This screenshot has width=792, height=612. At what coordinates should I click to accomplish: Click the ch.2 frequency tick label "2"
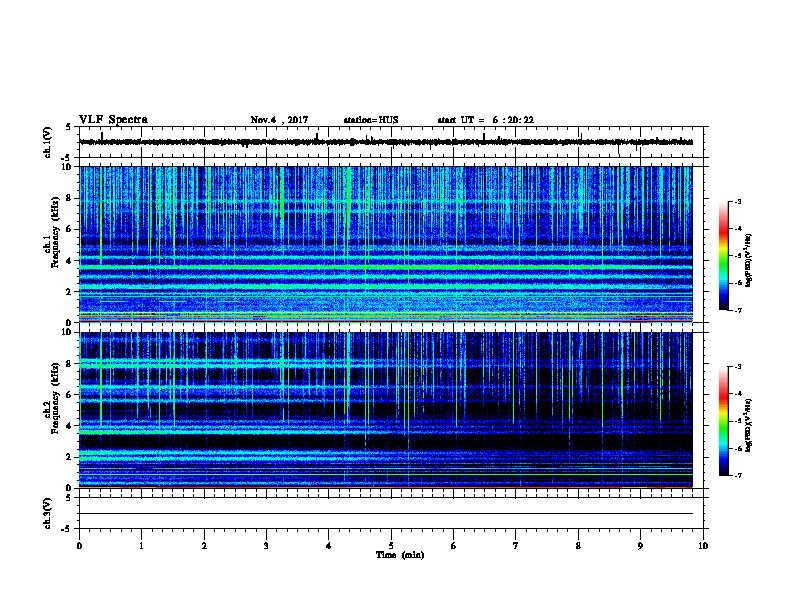click(69, 457)
